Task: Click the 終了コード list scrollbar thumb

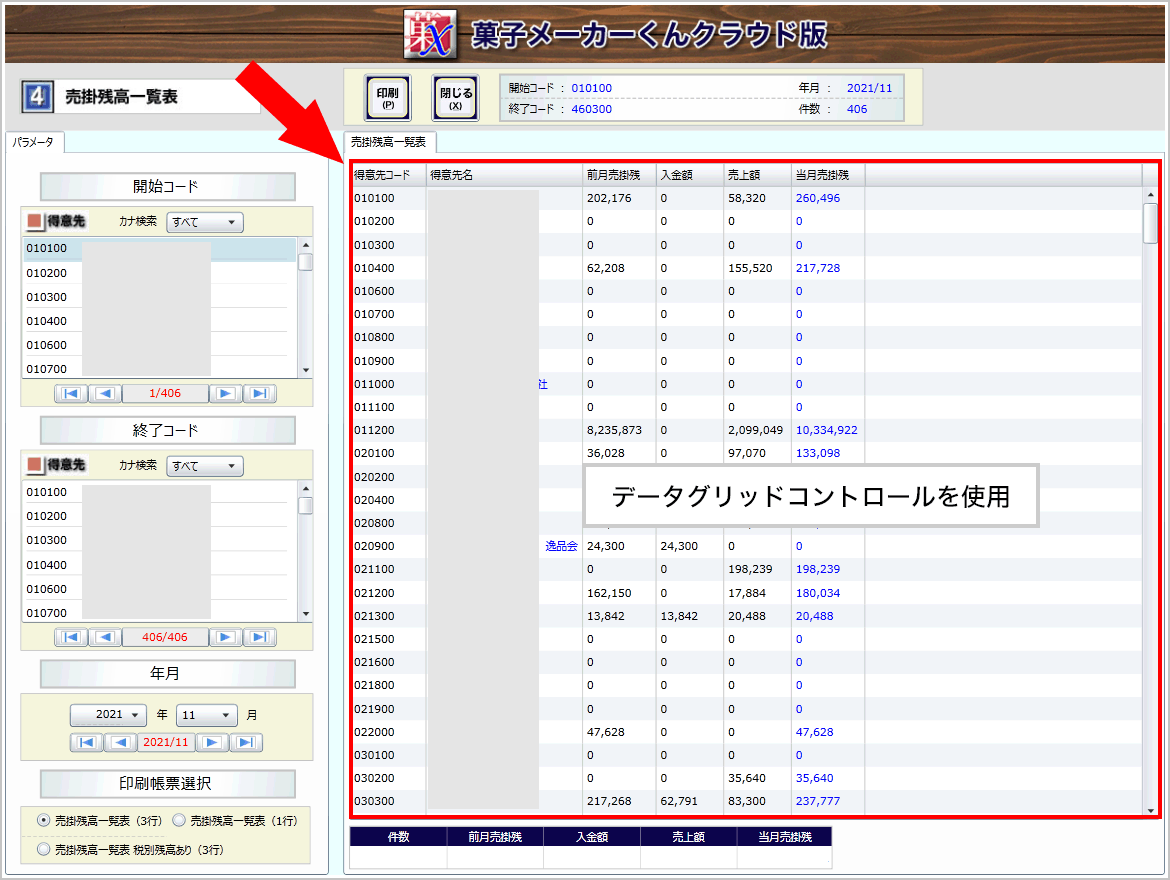Action: click(305, 506)
